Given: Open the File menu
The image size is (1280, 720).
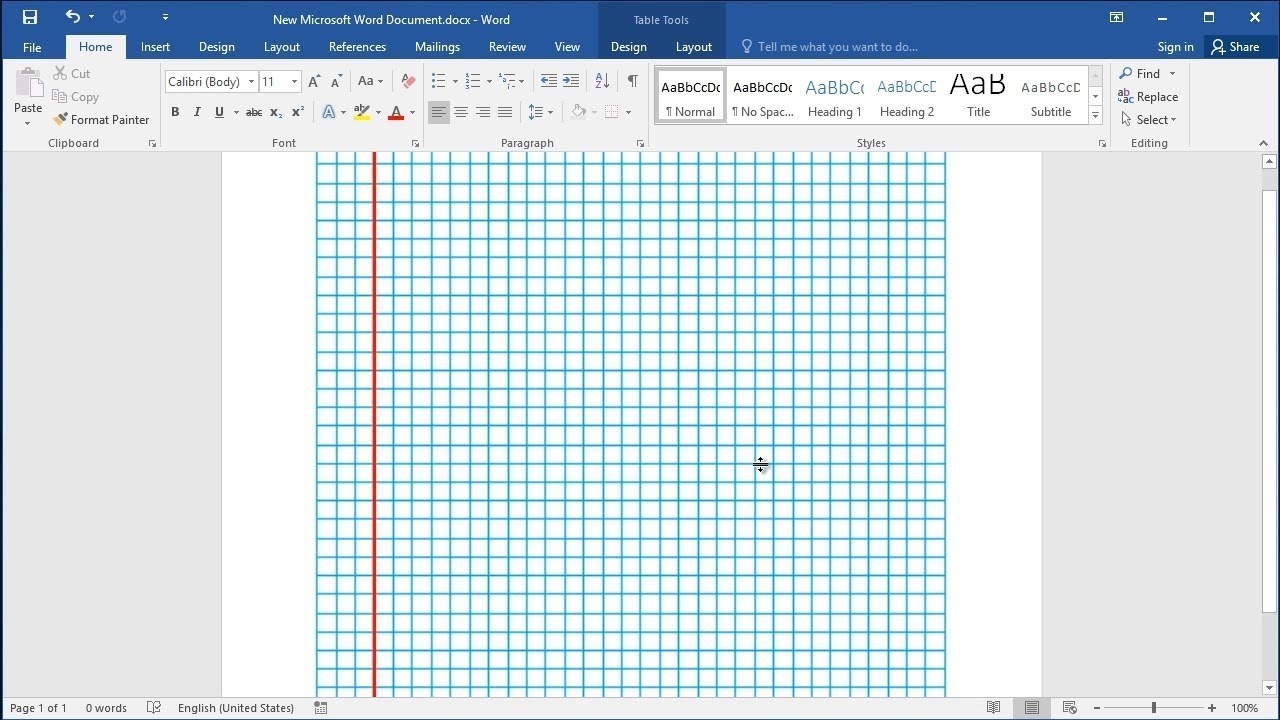Looking at the screenshot, I should (x=32, y=47).
